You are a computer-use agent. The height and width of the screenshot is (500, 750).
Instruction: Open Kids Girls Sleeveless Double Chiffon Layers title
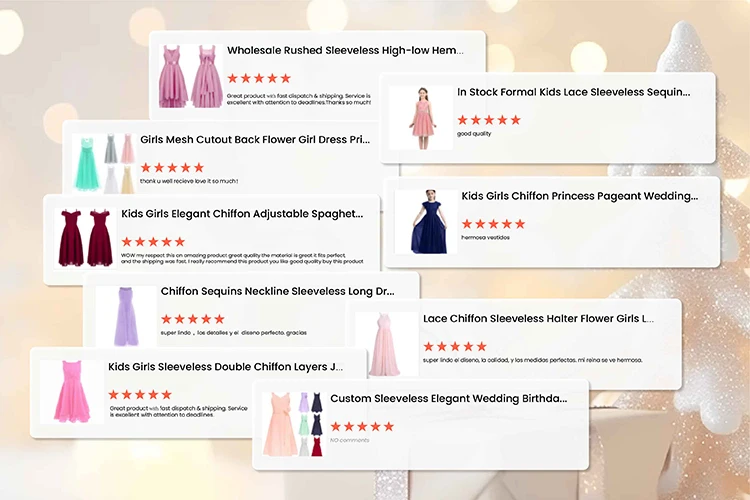click(x=225, y=367)
